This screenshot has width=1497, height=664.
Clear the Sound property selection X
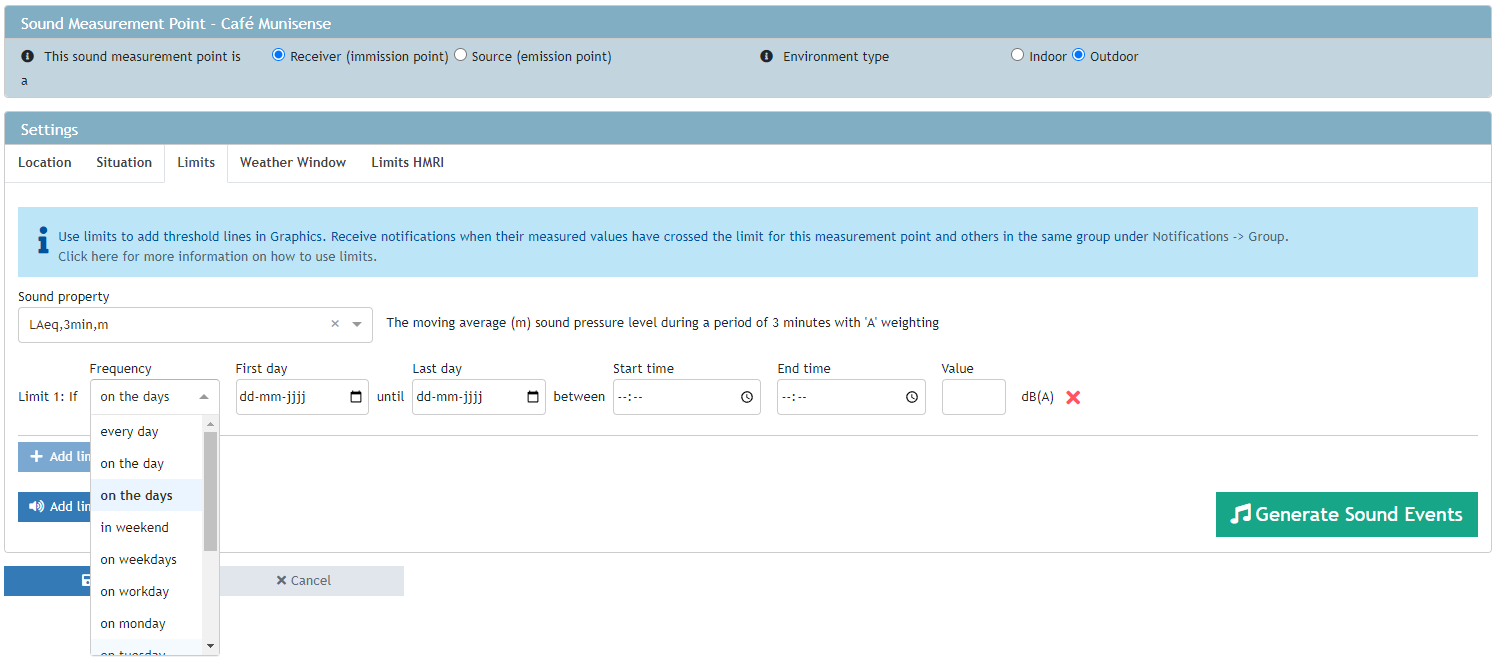pyautogui.click(x=335, y=324)
